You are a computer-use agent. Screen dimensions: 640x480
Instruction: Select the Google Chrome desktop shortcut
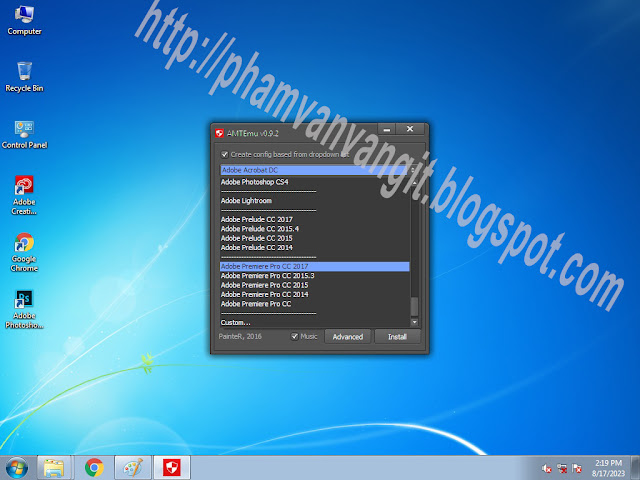[x=24, y=252]
